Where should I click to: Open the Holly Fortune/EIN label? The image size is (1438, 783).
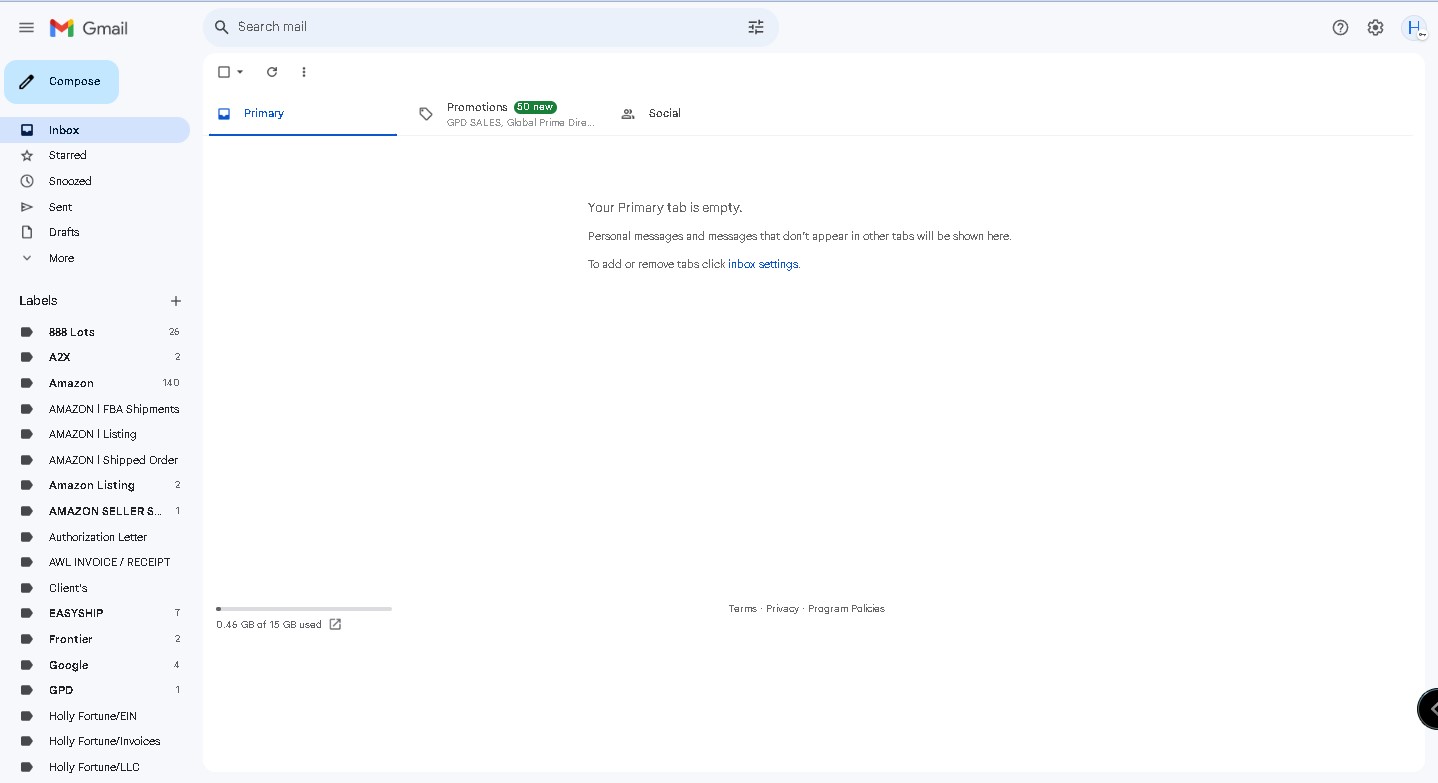(x=95, y=716)
